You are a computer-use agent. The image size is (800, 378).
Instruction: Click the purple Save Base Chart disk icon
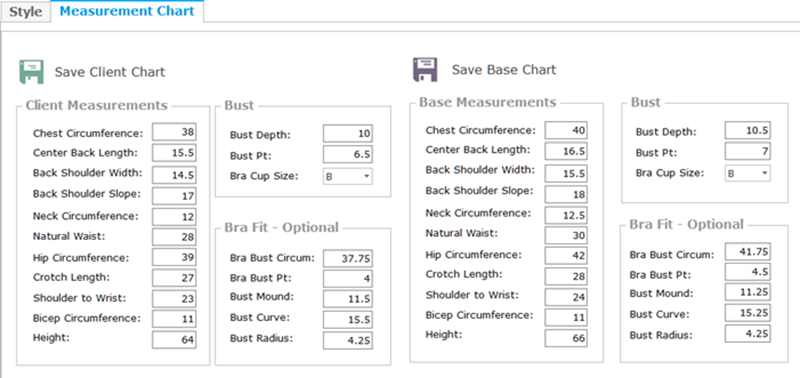425,69
